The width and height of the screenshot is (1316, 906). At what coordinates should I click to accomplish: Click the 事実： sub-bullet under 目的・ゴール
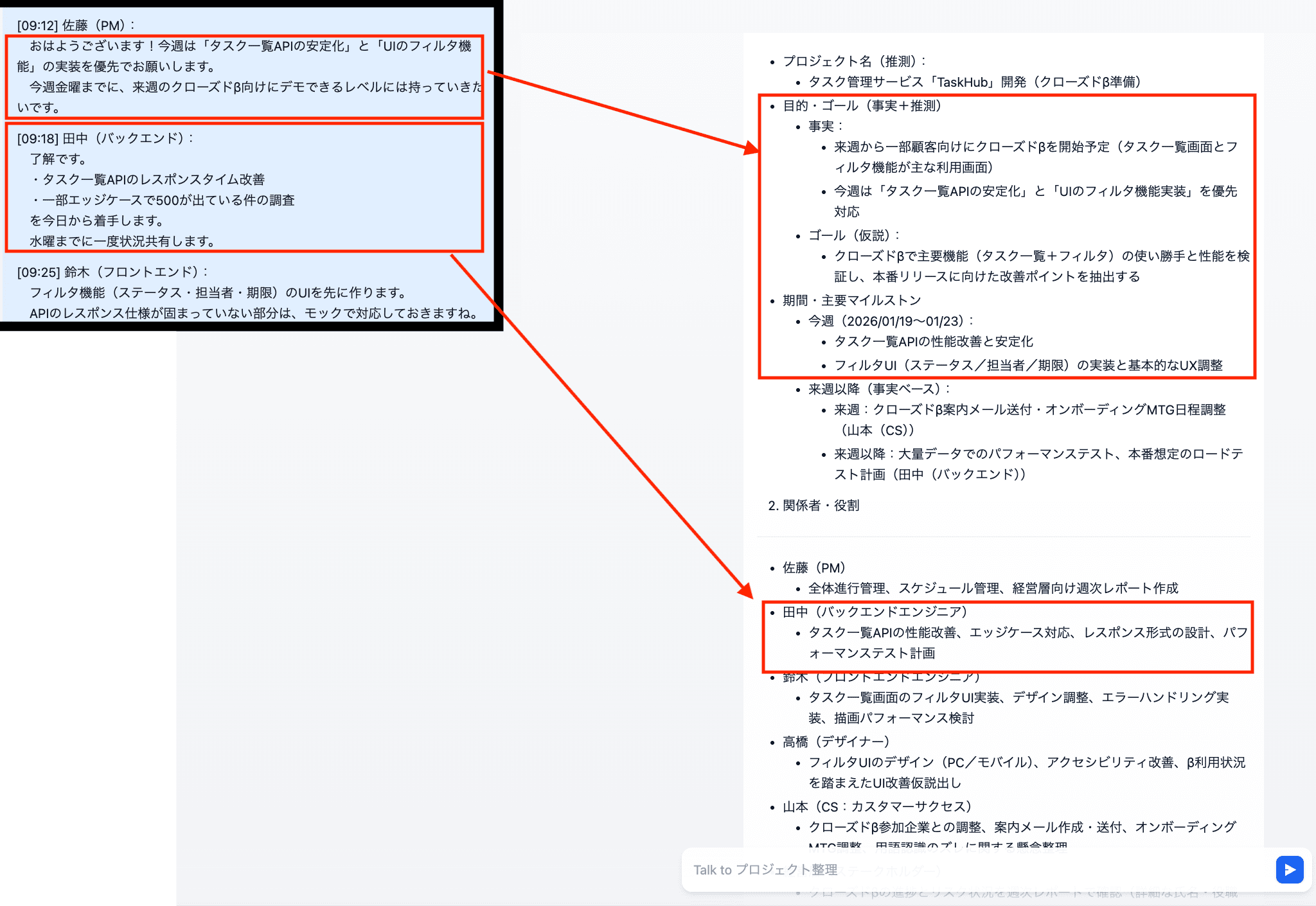tap(825, 126)
